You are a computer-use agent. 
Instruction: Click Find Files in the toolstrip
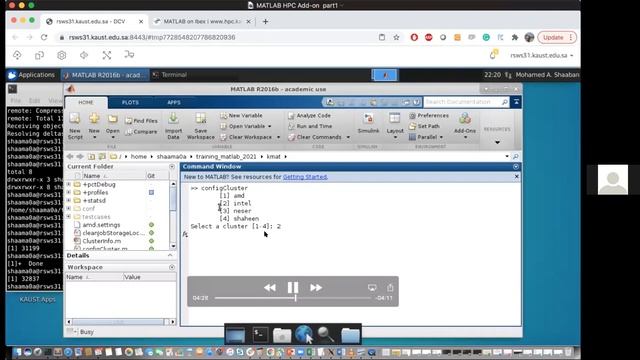(141, 121)
